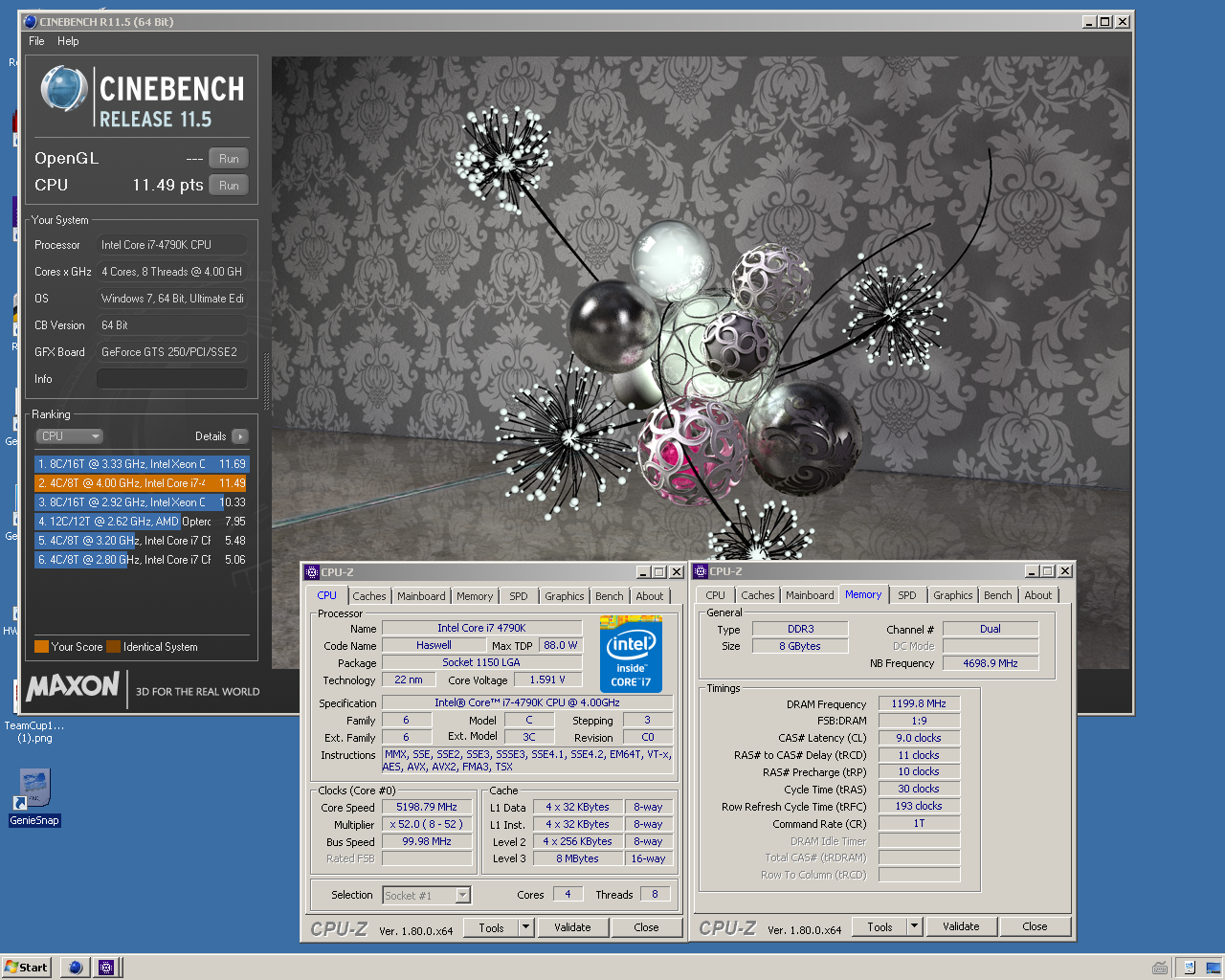Click the DRAM Frequency 1199.8 MHz value

pyautogui.click(x=919, y=703)
